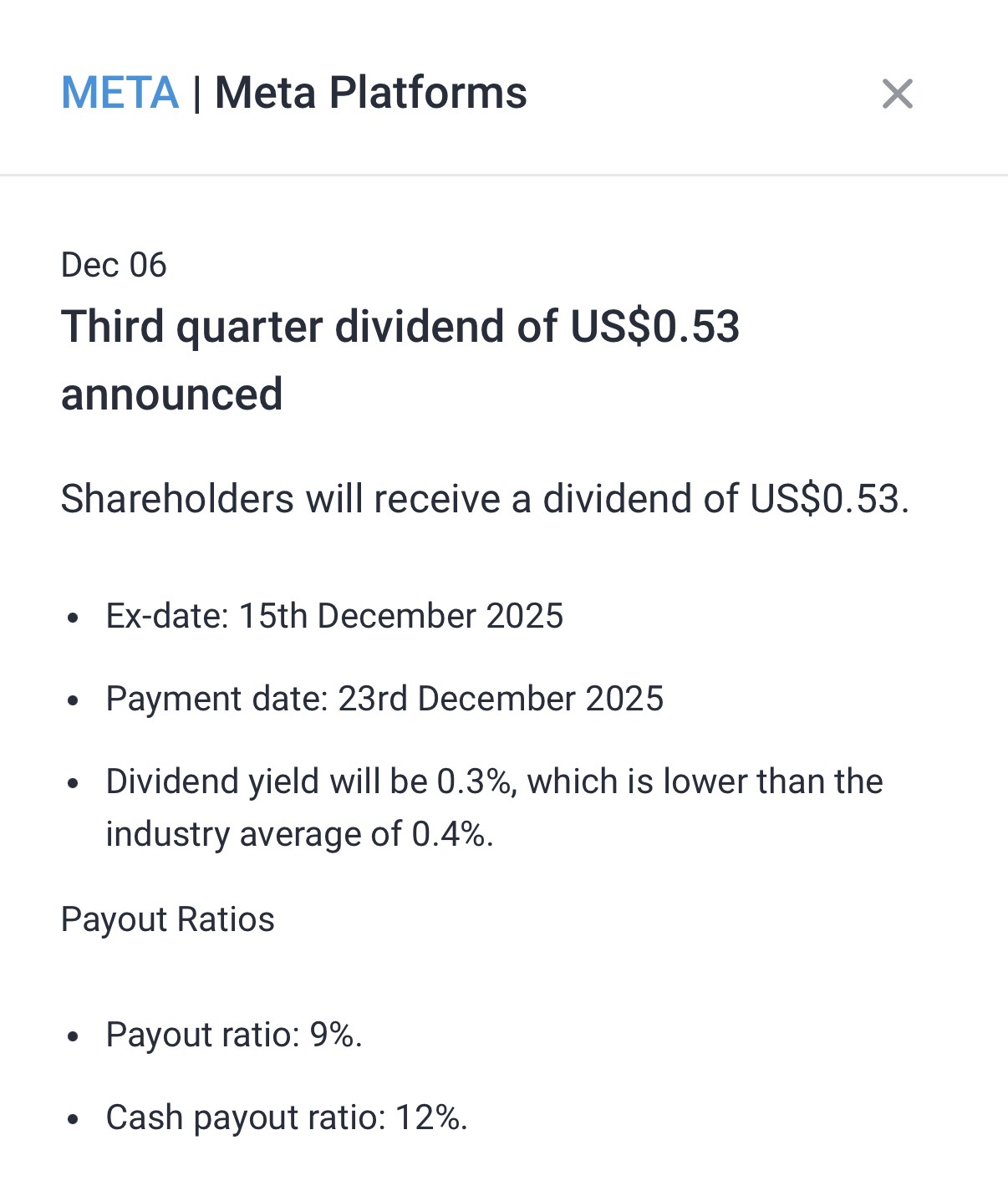Click the 15th December 2025 date
1008x1196 pixels.
(x=401, y=616)
